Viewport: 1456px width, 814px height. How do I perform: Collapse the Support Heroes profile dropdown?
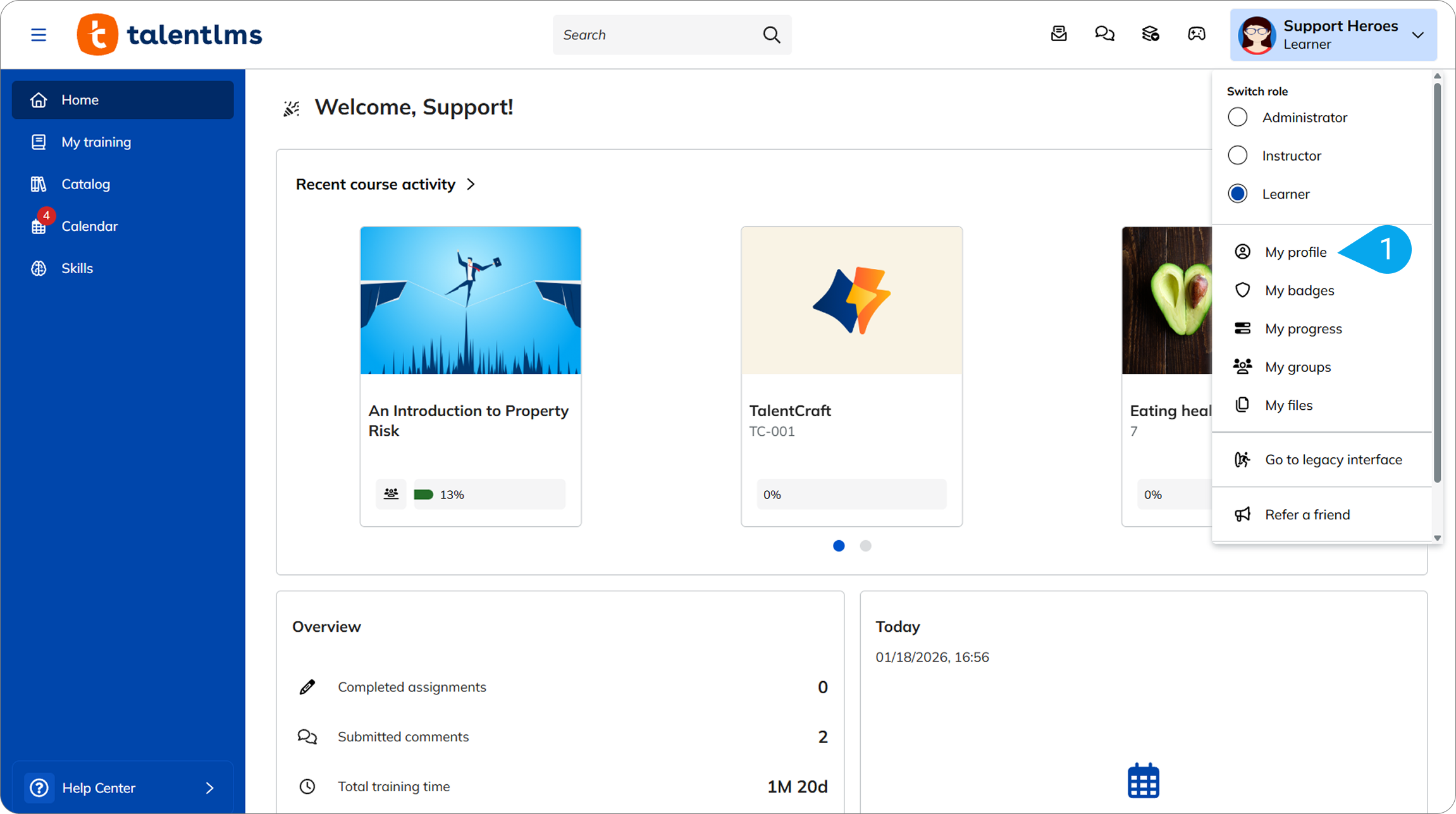point(1417,35)
